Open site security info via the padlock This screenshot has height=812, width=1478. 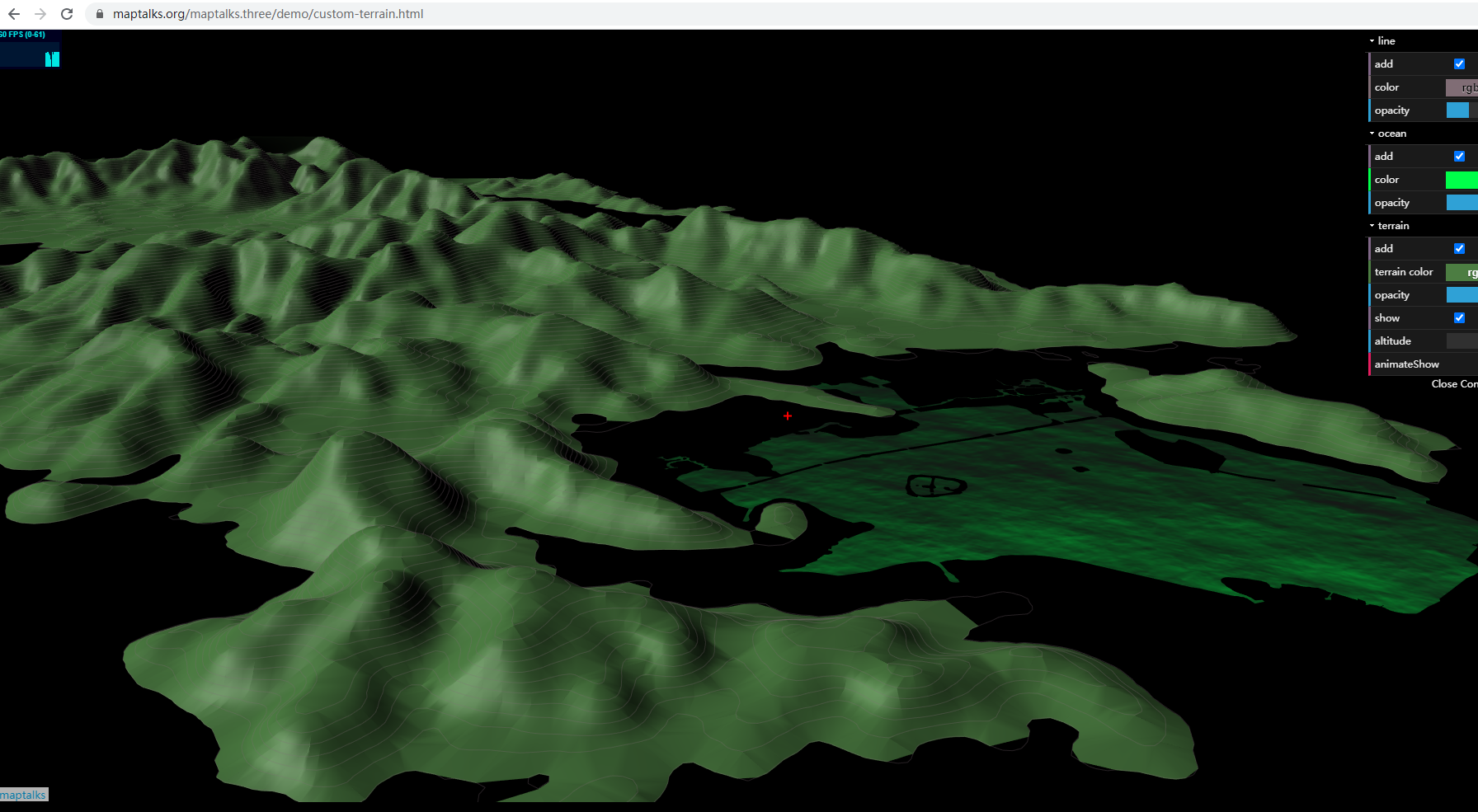pos(99,14)
